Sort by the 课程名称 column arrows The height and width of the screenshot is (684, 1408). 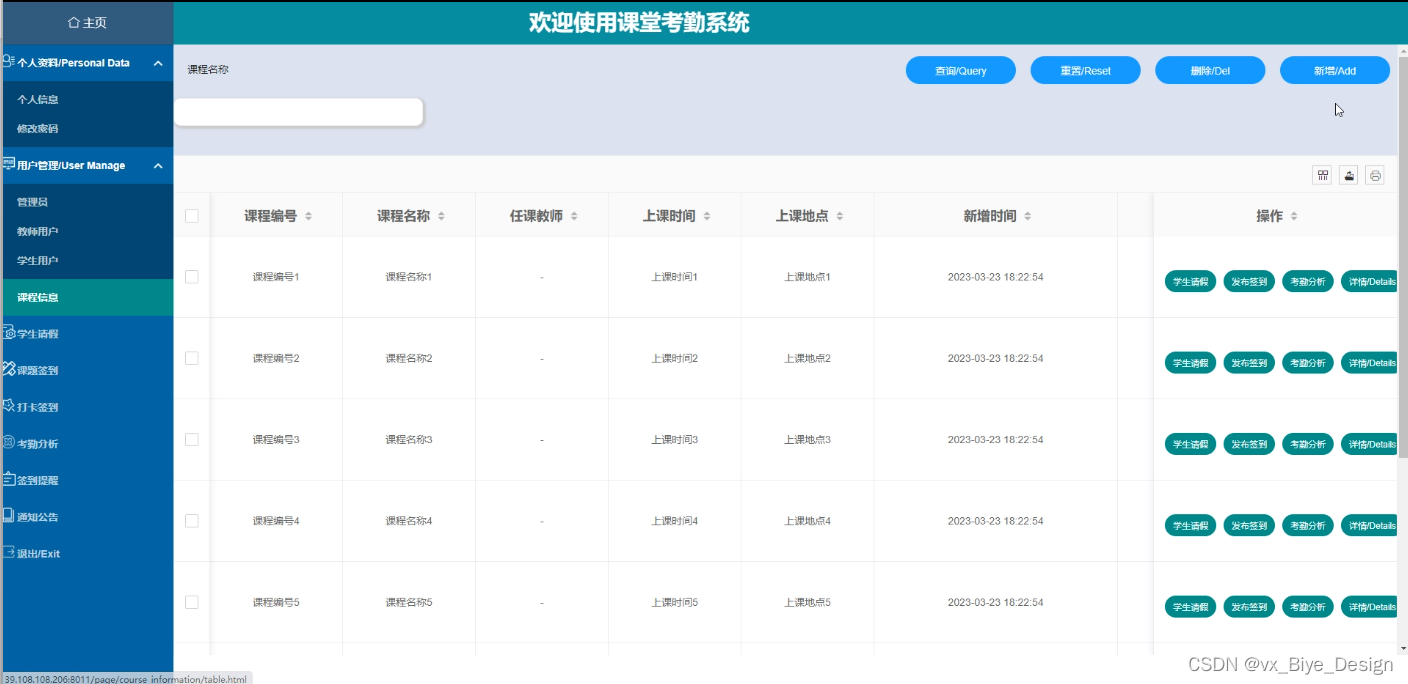[x=441, y=216]
